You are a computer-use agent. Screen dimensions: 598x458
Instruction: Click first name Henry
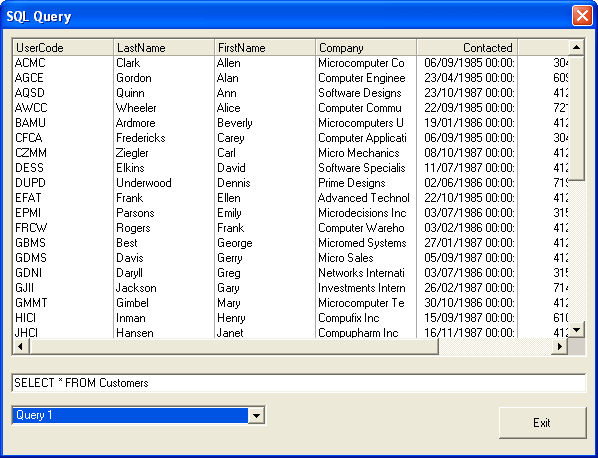231,318
